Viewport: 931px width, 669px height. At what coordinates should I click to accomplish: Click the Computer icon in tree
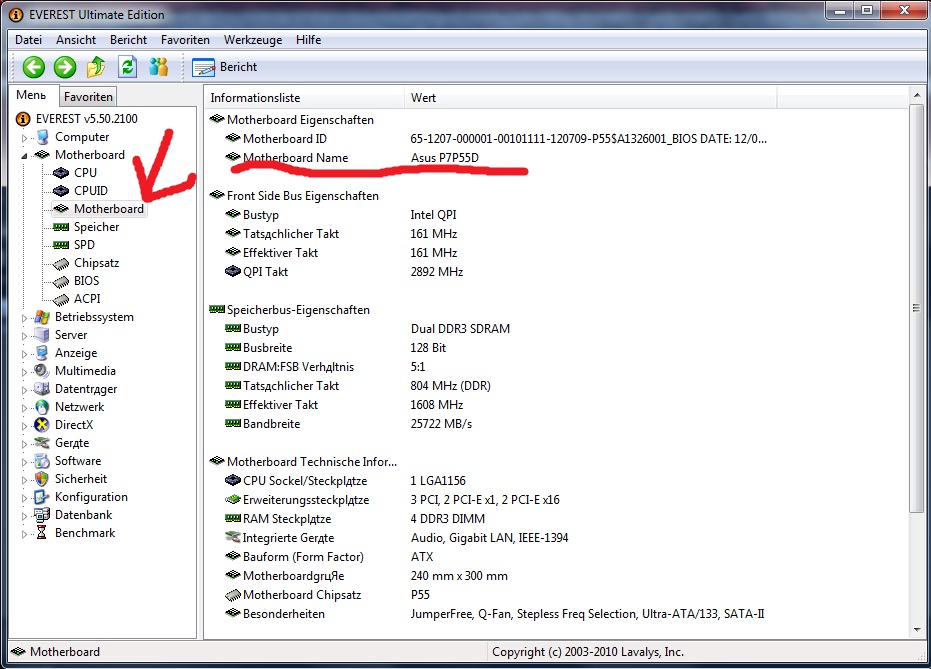tap(42, 137)
